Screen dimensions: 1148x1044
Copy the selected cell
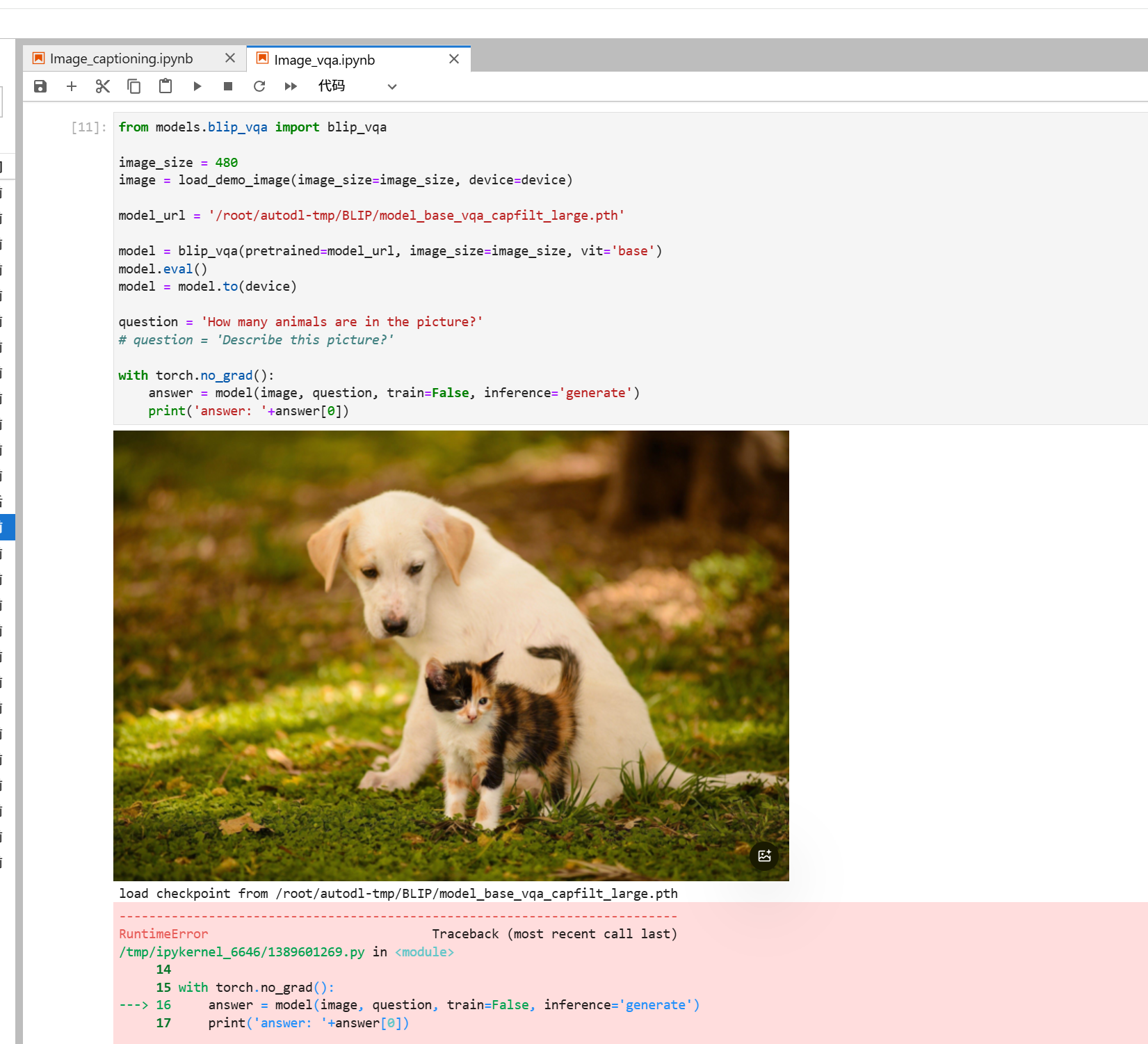(x=134, y=86)
